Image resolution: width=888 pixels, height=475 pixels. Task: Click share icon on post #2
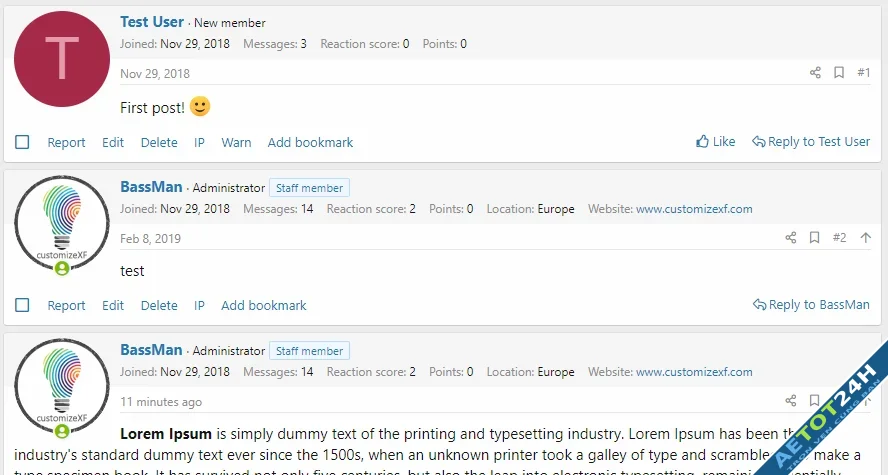click(791, 238)
